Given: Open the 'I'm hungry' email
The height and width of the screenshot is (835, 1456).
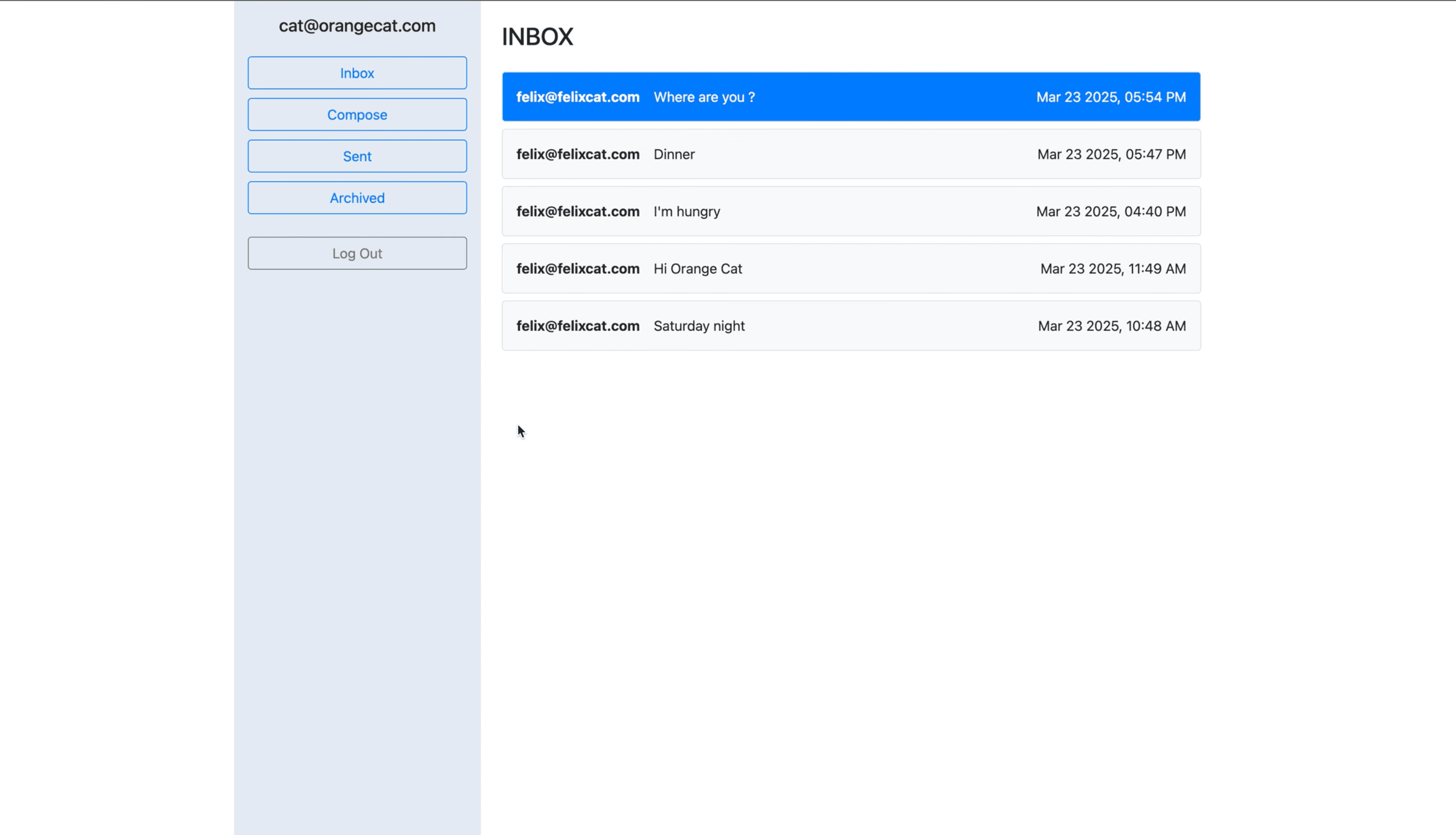Looking at the screenshot, I should [687, 212].
